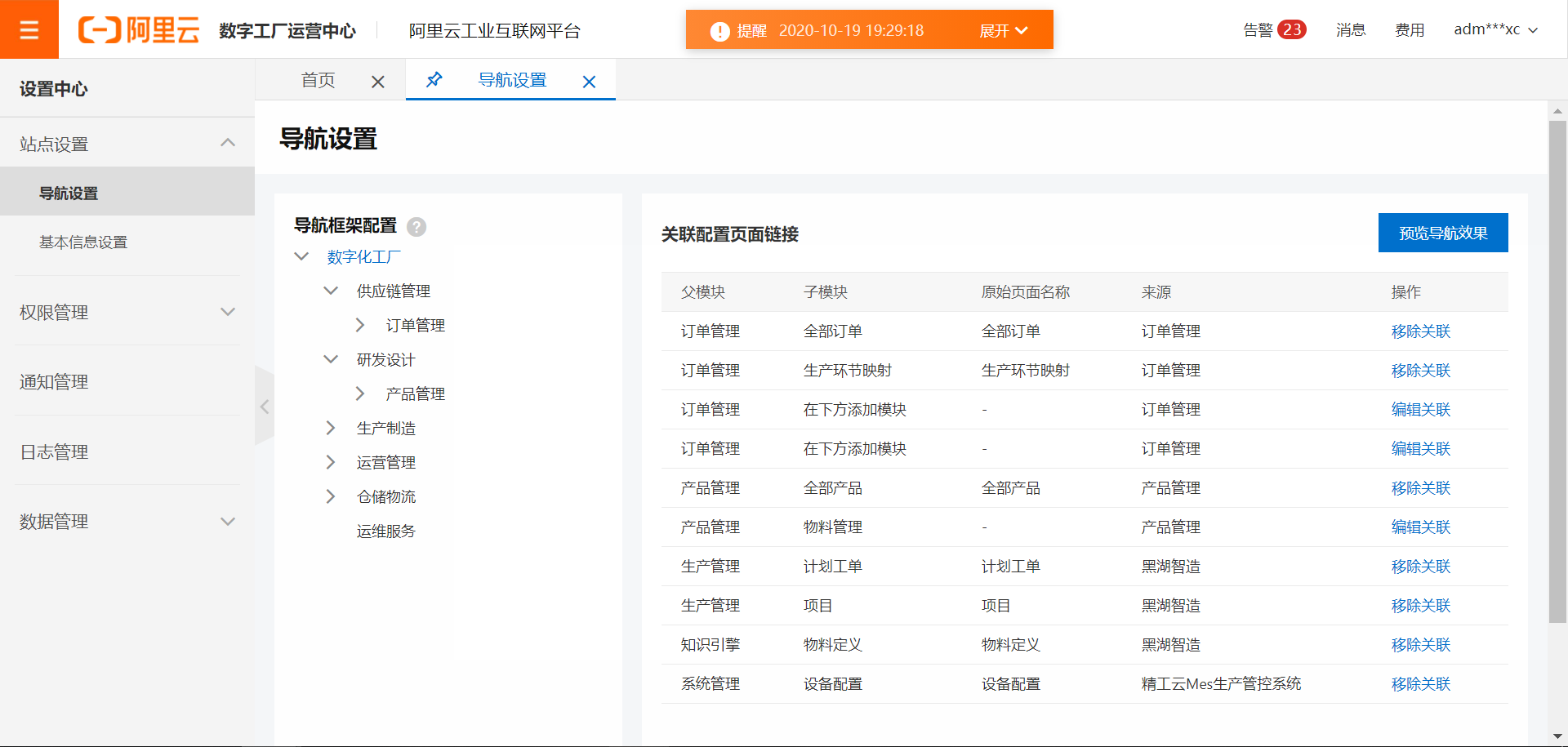This screenshot has height=747, width=1568.
Task: Click 移除关联 for the 全部产品 row
Action: tap(1421, 487)
